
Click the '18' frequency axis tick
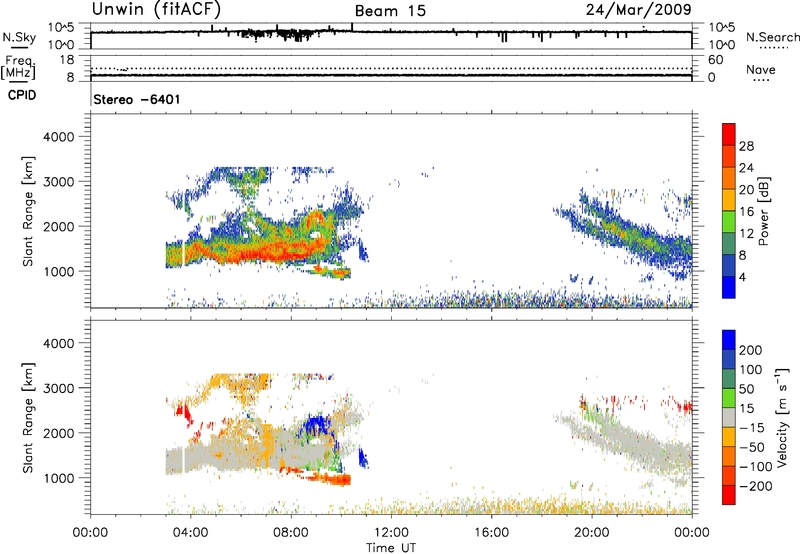tap(67, 60)
